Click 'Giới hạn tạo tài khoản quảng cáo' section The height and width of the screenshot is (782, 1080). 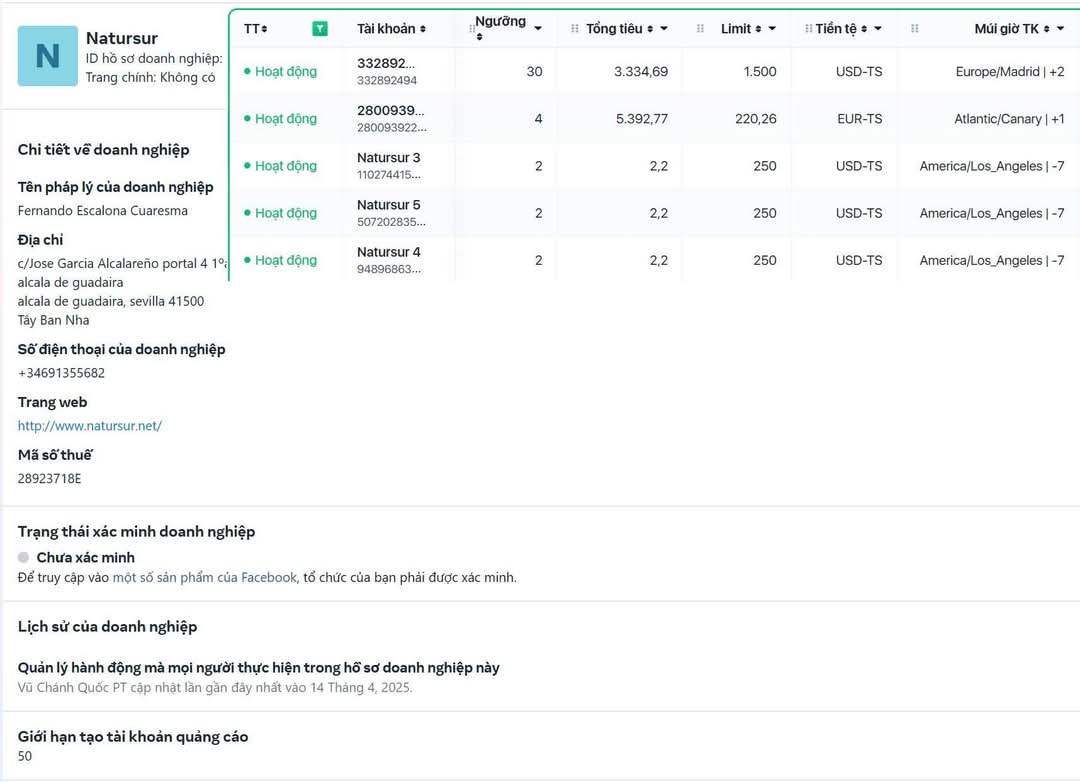coord(133,737)
